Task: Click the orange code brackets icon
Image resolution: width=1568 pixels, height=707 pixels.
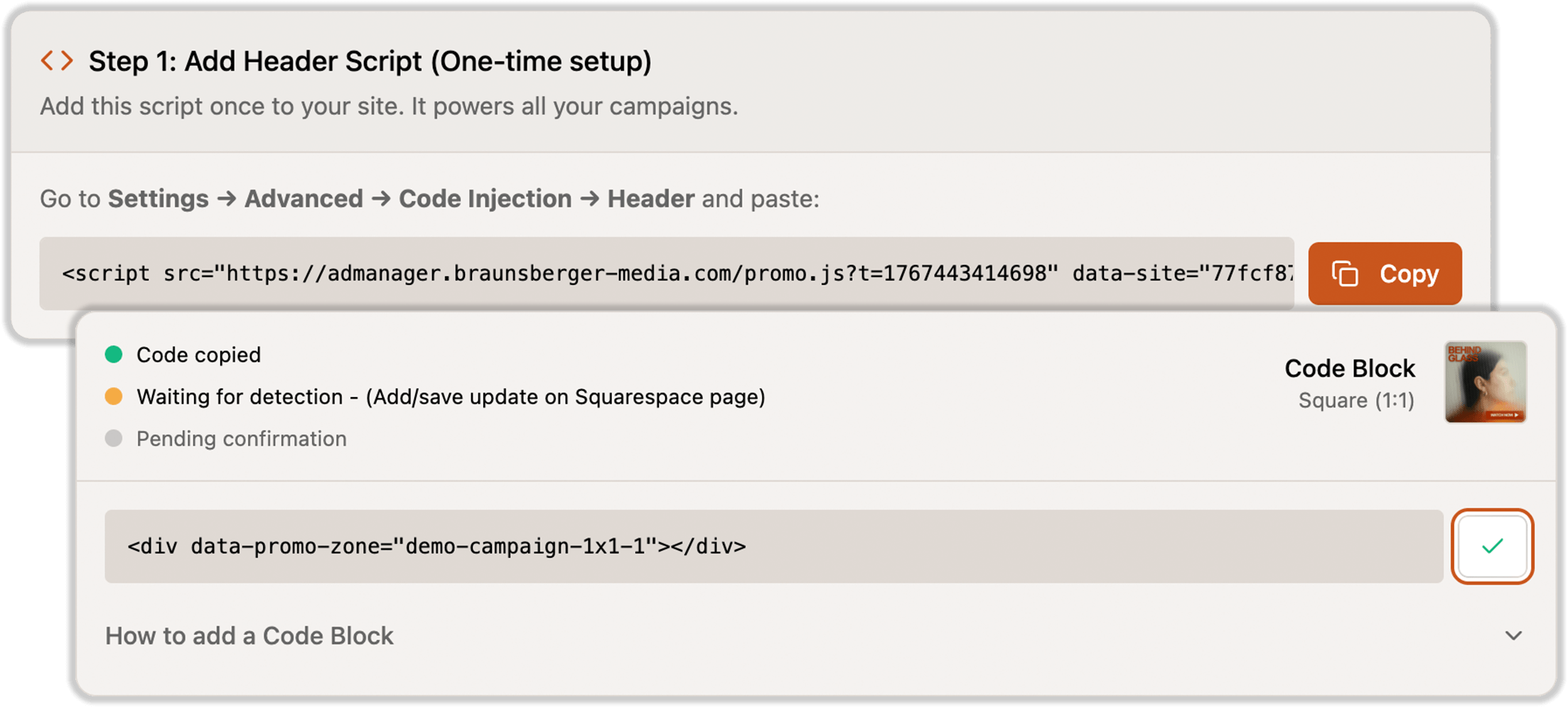Action: click(57, 61)
